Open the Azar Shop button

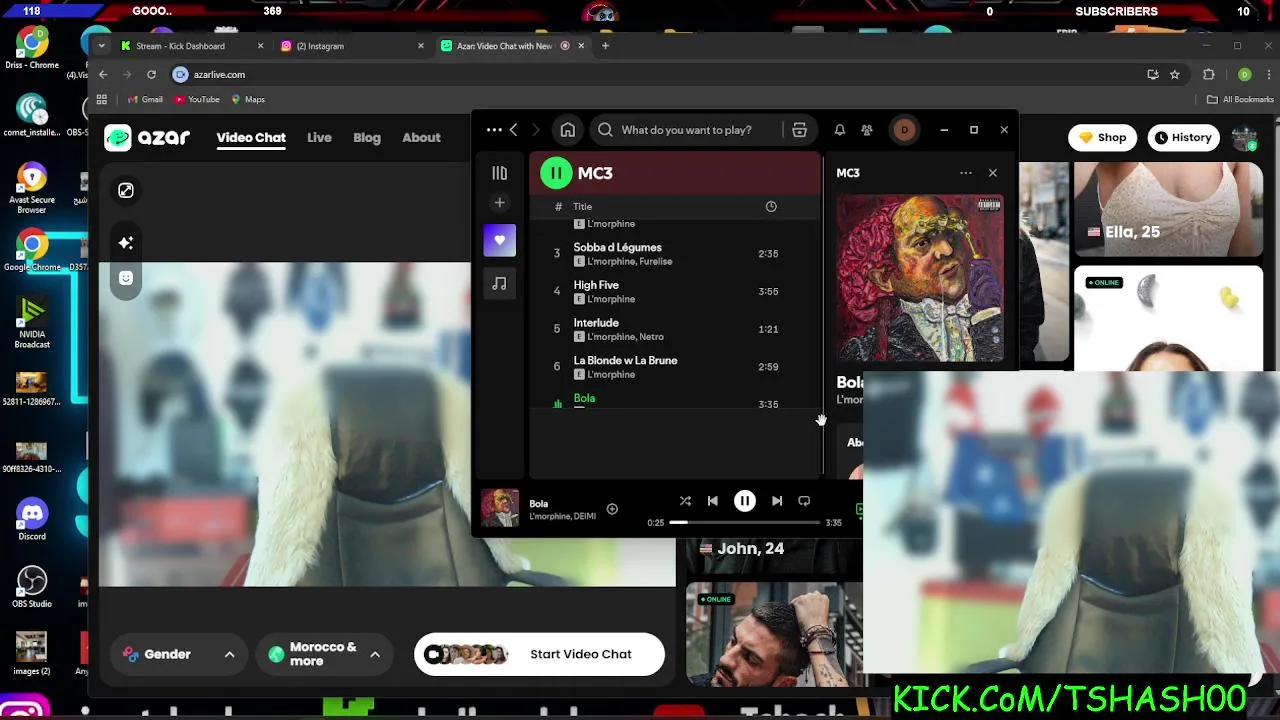1103,138
